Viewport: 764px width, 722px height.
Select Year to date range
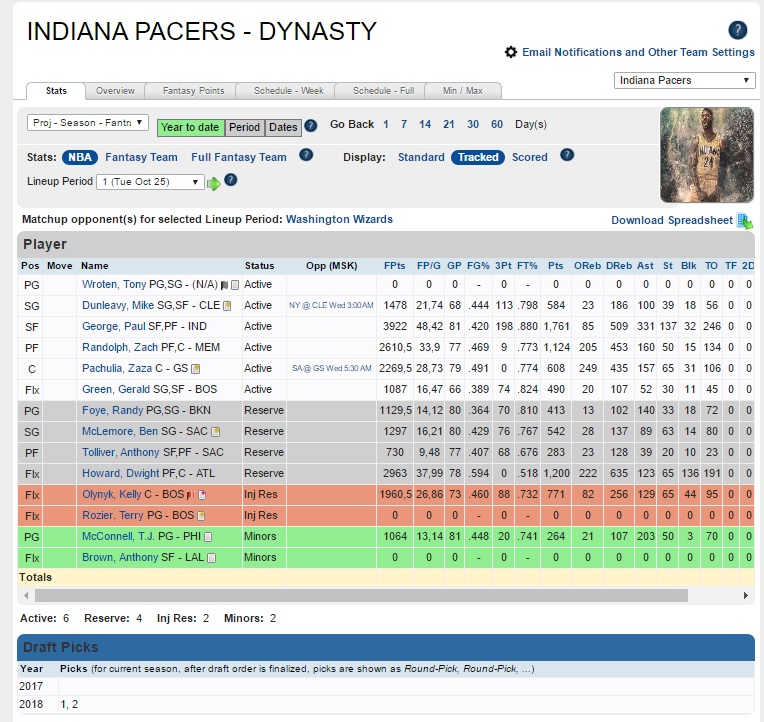pos(190,128)
